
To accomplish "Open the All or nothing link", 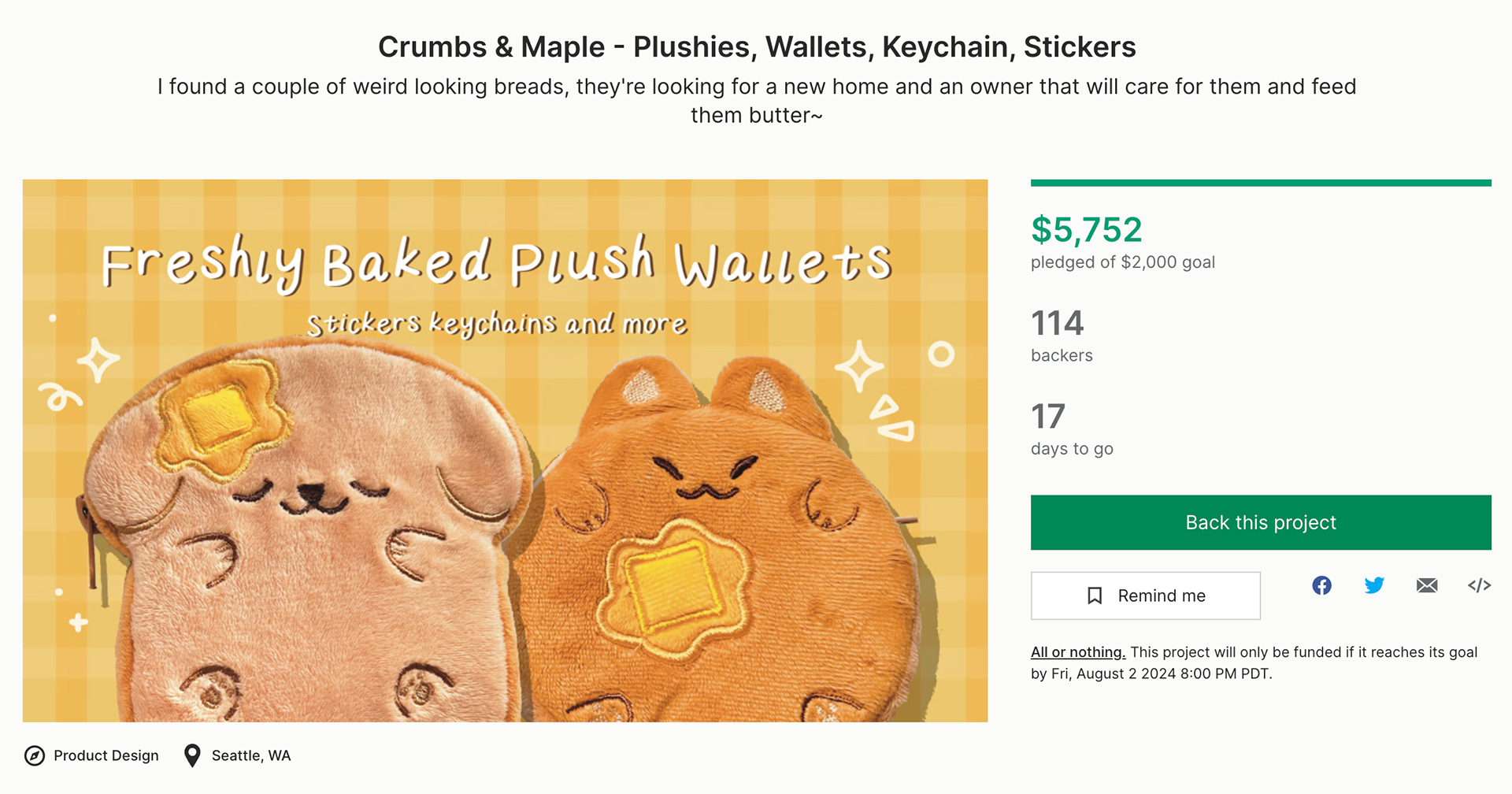I will [1078, 652].
